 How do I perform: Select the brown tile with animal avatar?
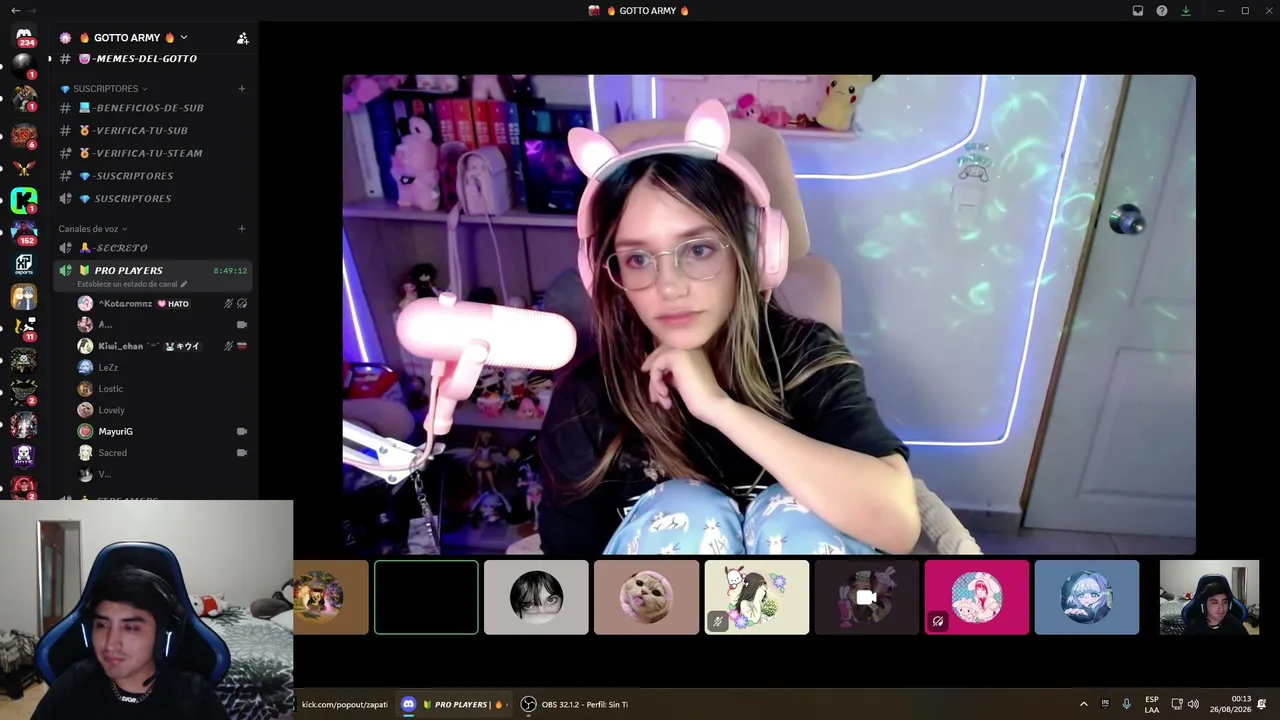[x=331, y=597]
